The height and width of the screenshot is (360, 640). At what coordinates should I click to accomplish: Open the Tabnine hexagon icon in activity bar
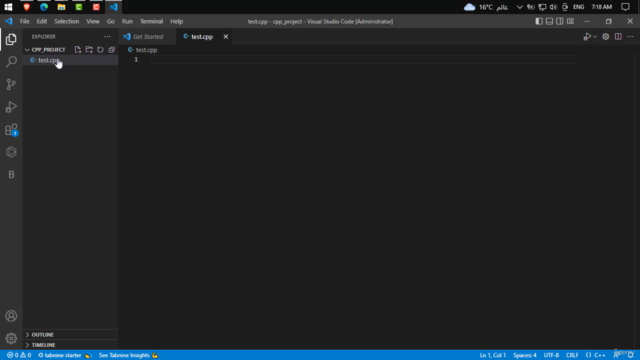[11, 152]
